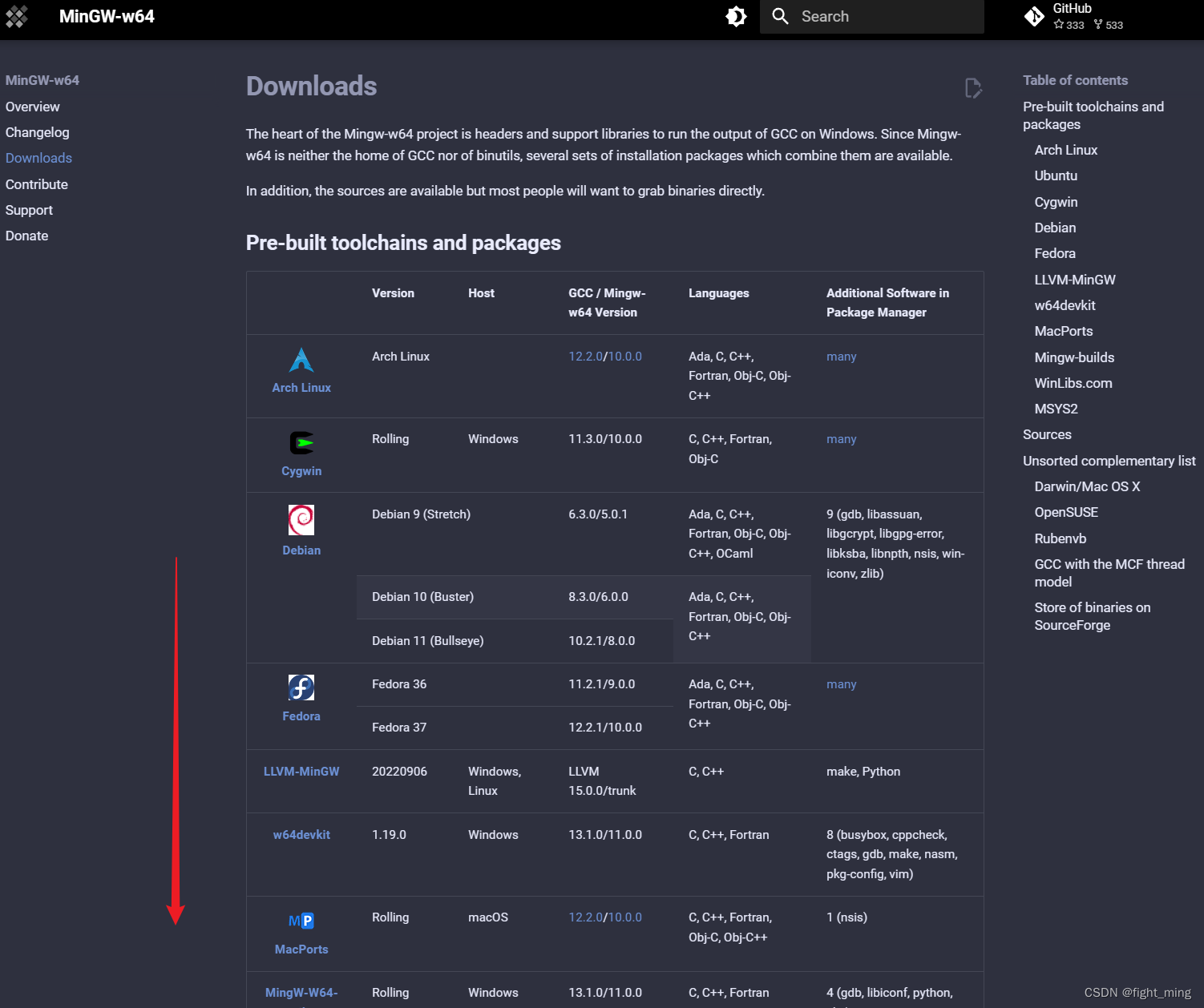Viewport: 1204px width, 1008px height.
Task: Click Mingw-w64 version 10.0.0 in MacPorts row
Action: (x=625, y=917)
